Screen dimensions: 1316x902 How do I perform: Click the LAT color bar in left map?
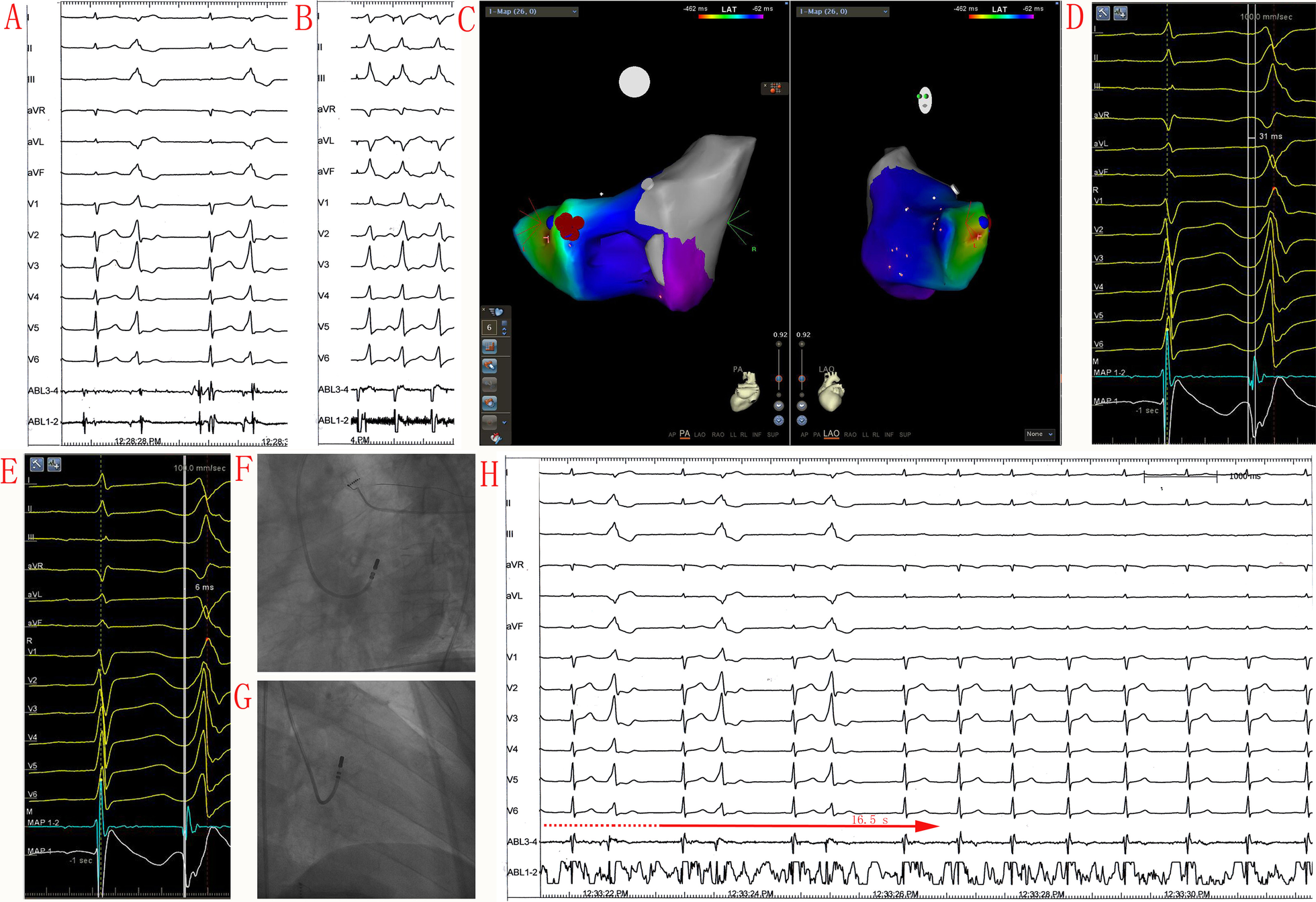(731, 16)
